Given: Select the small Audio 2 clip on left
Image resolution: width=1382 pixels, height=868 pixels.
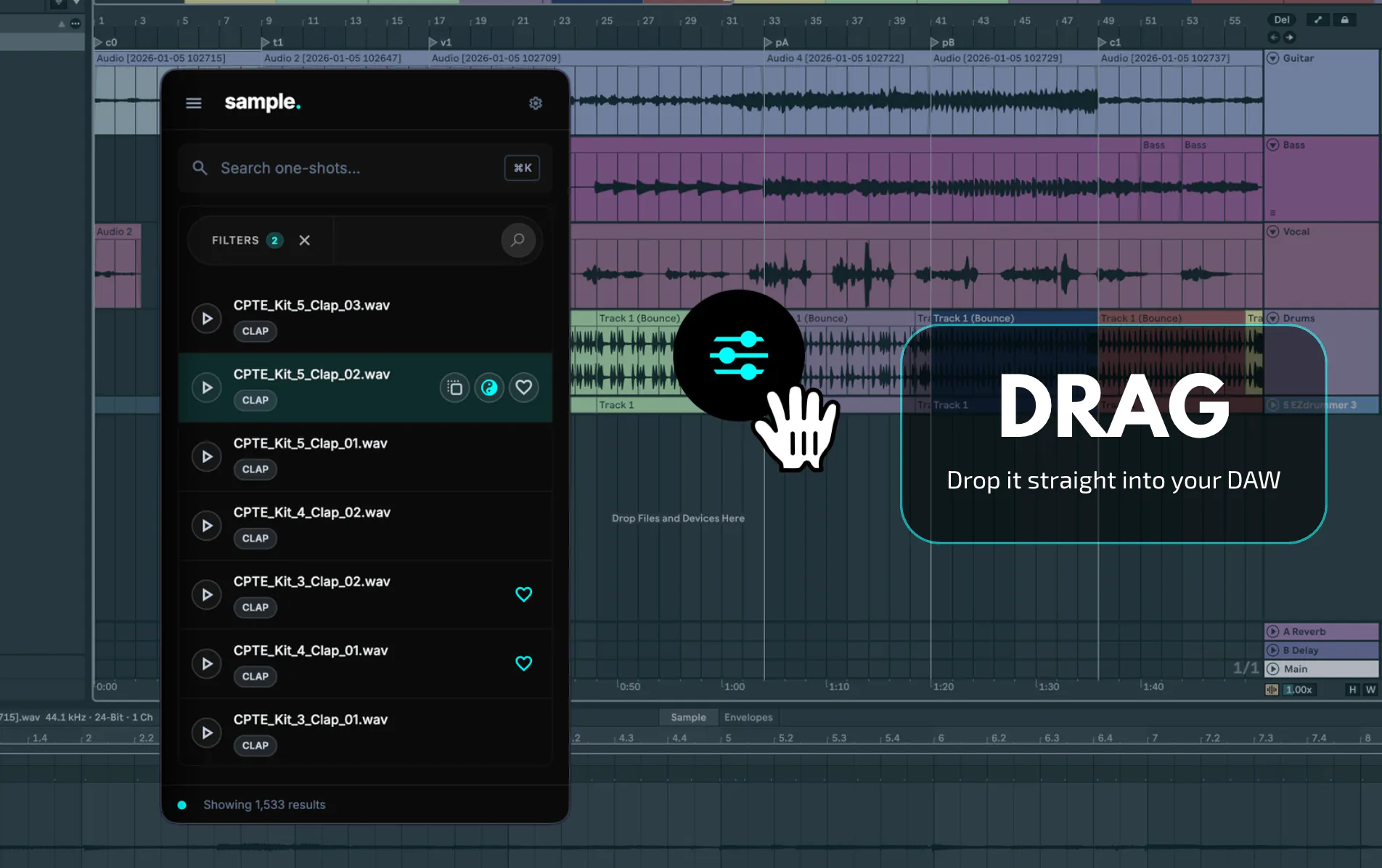Looking at the screenshot, I should tap(118, 266).
